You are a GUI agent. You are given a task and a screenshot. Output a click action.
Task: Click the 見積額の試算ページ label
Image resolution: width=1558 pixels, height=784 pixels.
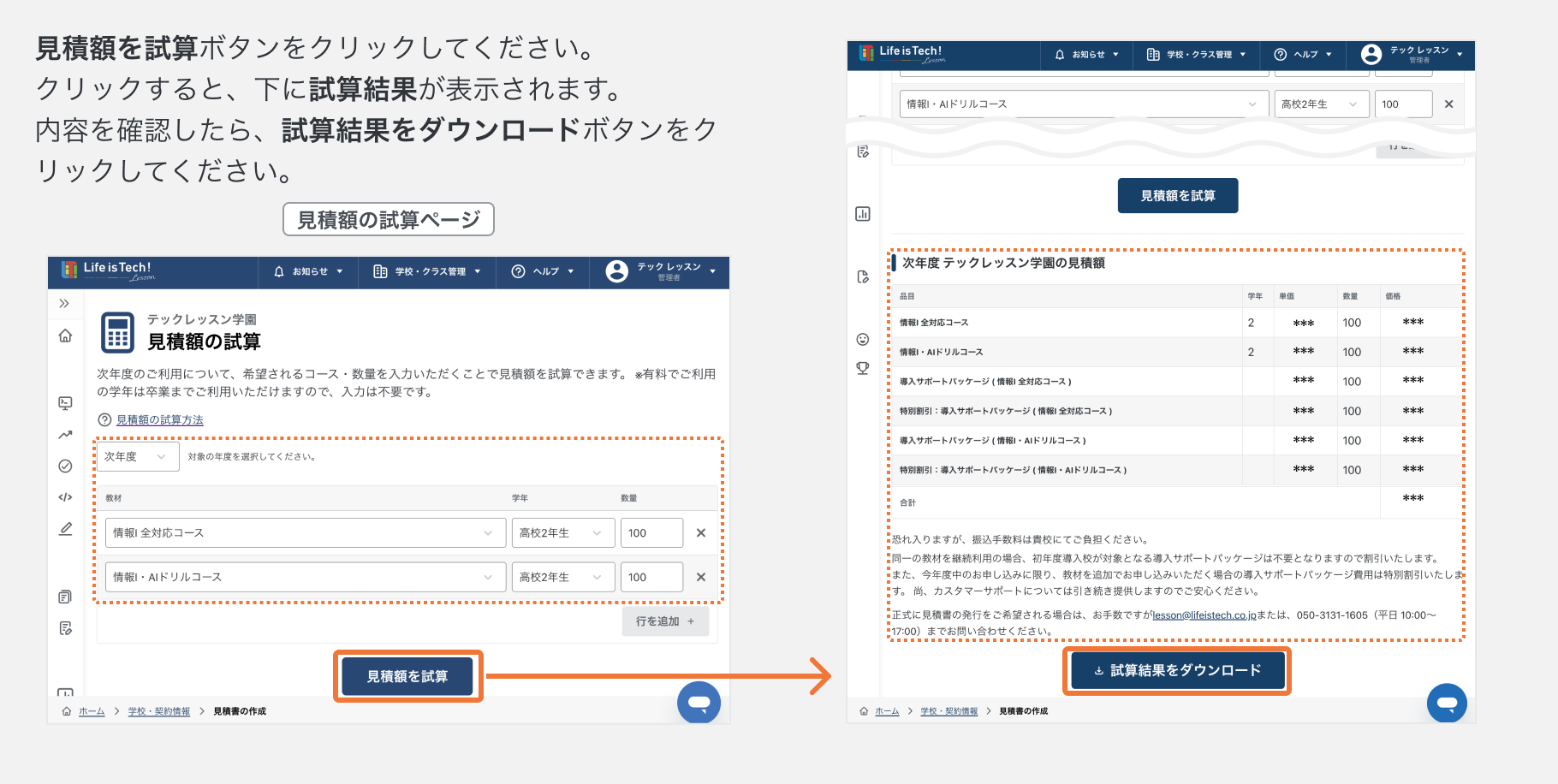tap(389, 220)
